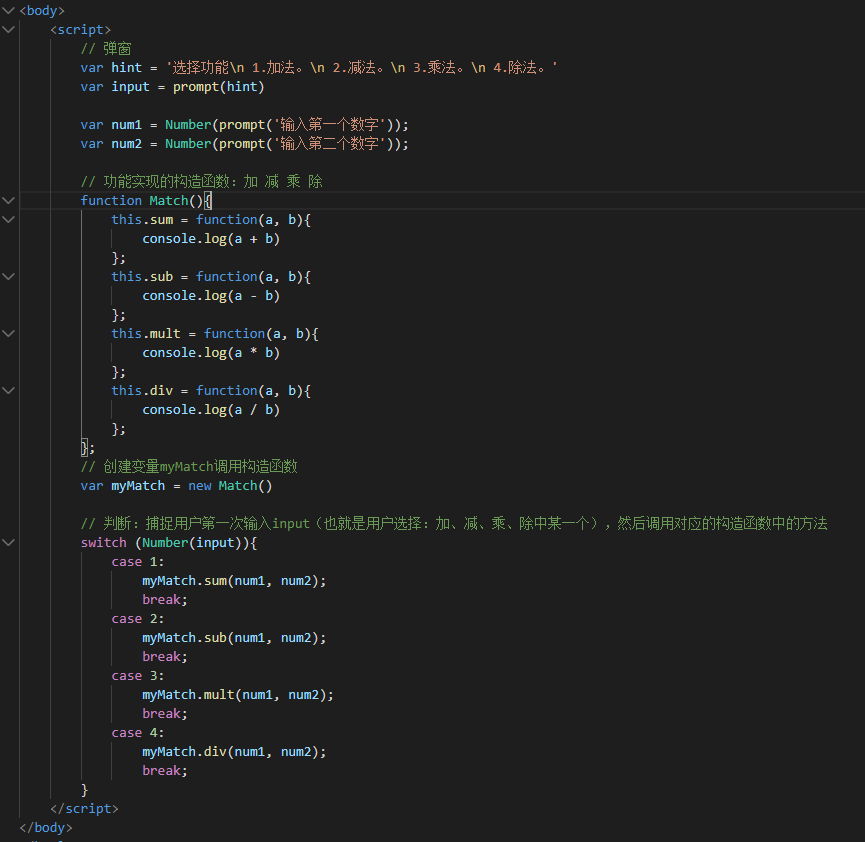Click the '输入第二个数字' string
The height and width of the screenshot is (842, 865).
tap(329, 144)
